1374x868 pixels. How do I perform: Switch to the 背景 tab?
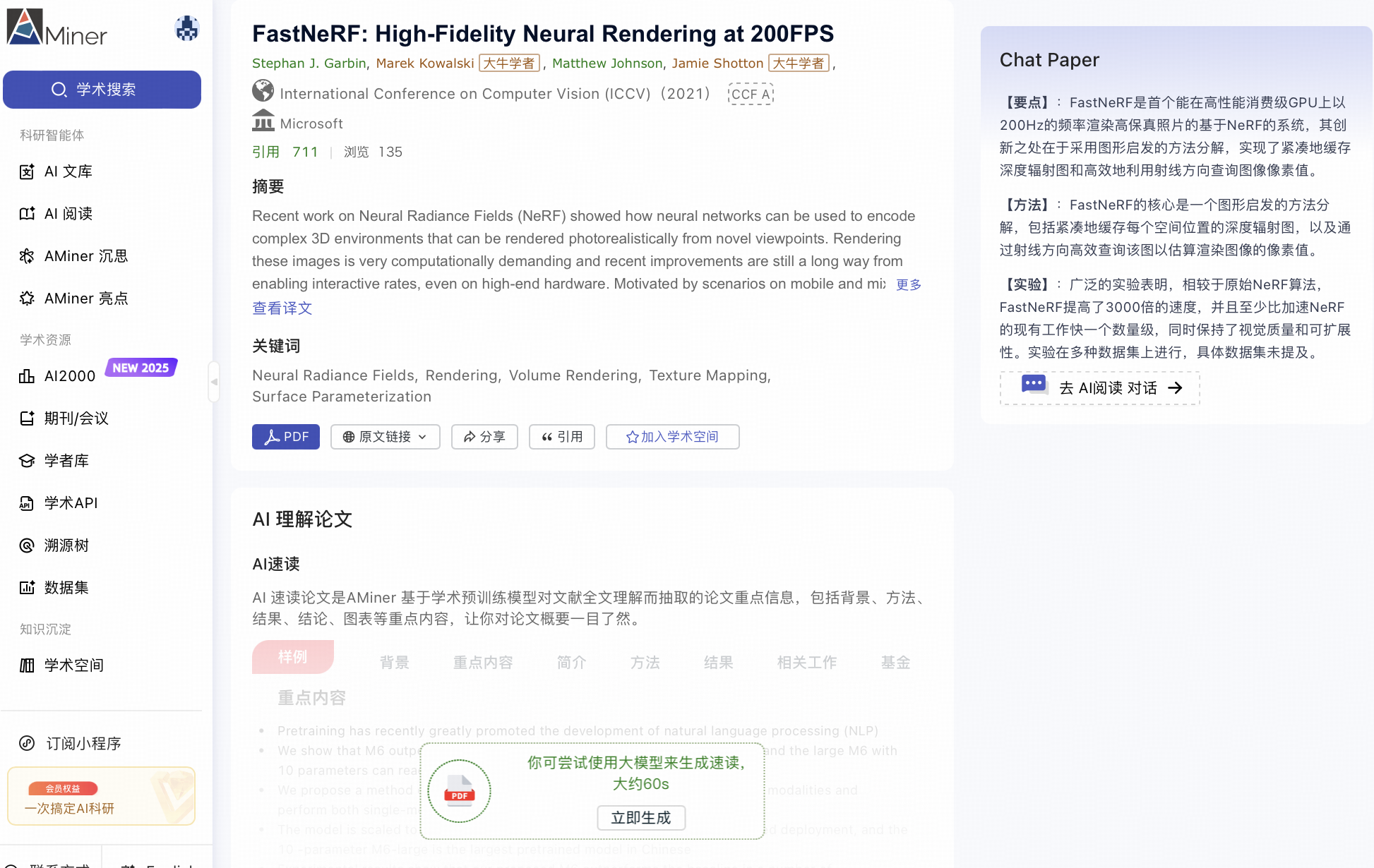[x=394, y=663]
